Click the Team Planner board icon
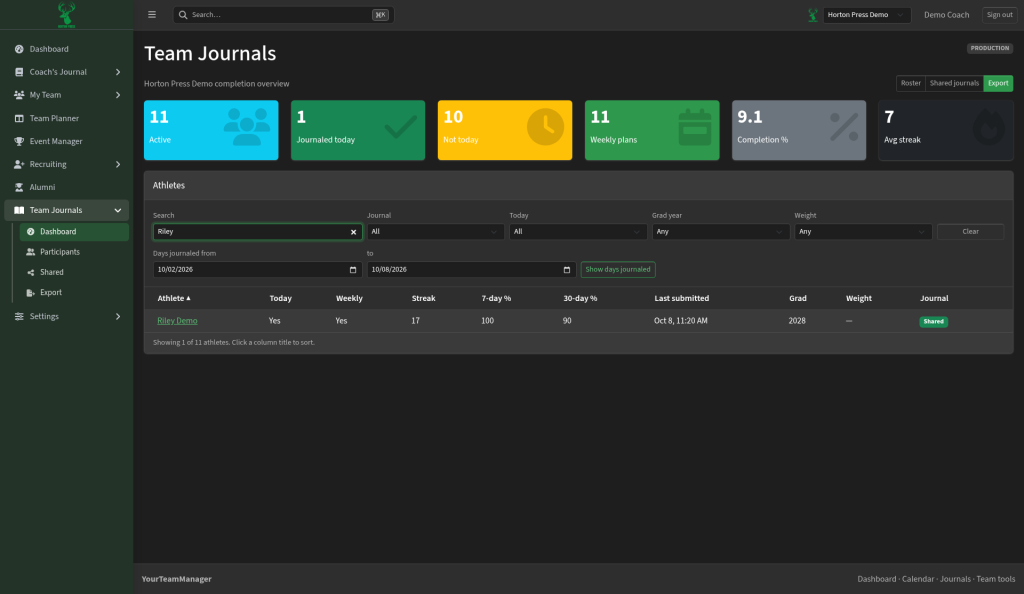This screenshot has width=1024, height=594. 19,118
